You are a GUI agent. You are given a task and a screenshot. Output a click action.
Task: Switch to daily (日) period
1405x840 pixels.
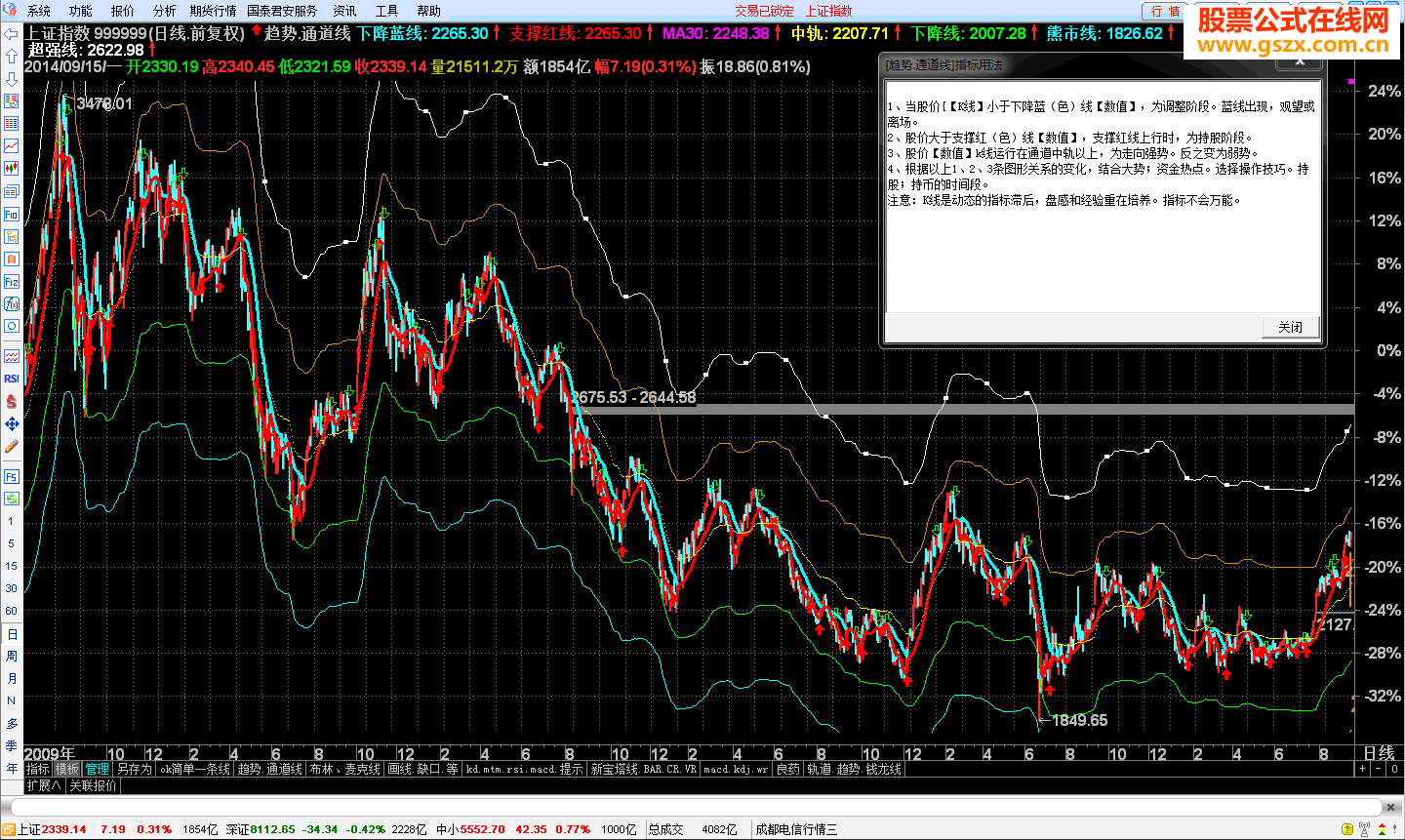(12, 634)
